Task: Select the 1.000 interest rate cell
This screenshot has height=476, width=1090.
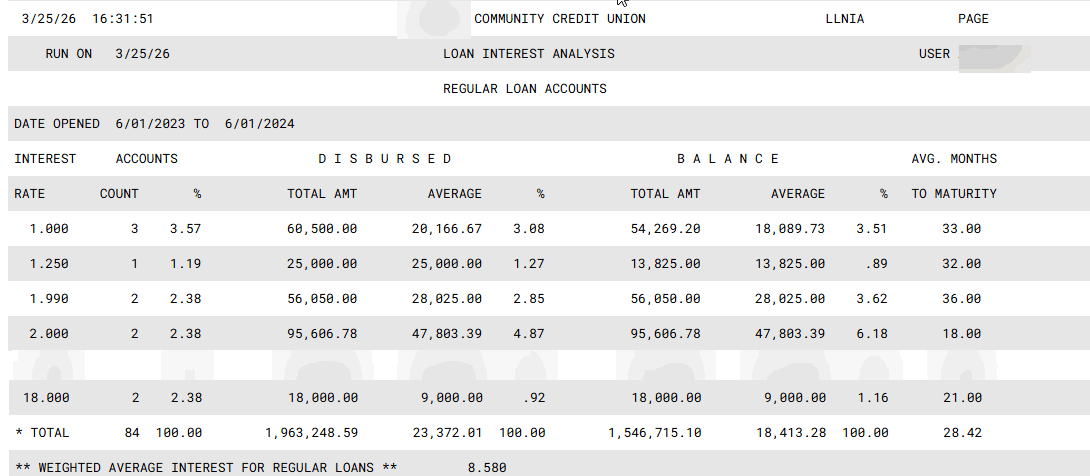Action: pos(49,228)
